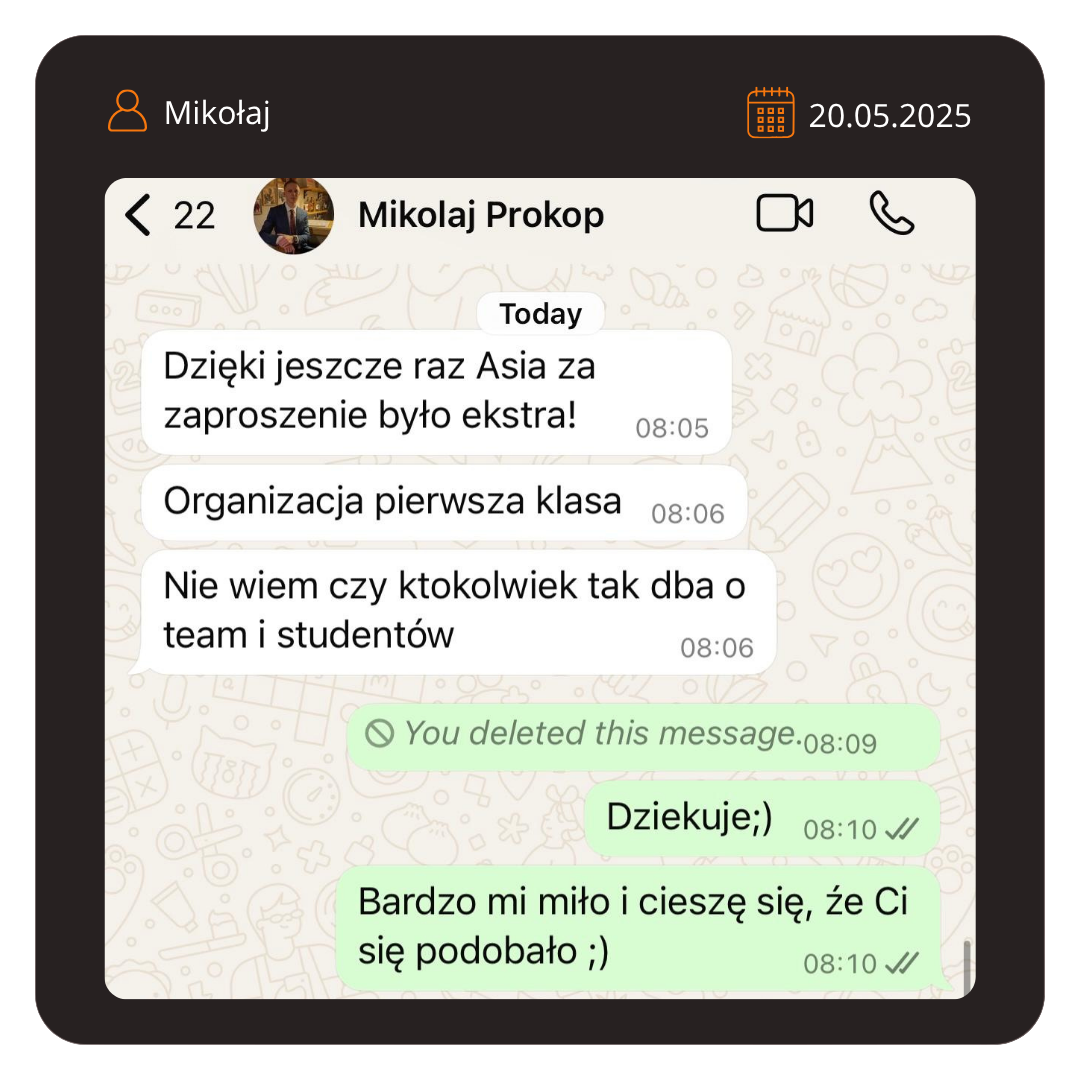
Task: Start a voice call via phone icon
Action: 891,213
